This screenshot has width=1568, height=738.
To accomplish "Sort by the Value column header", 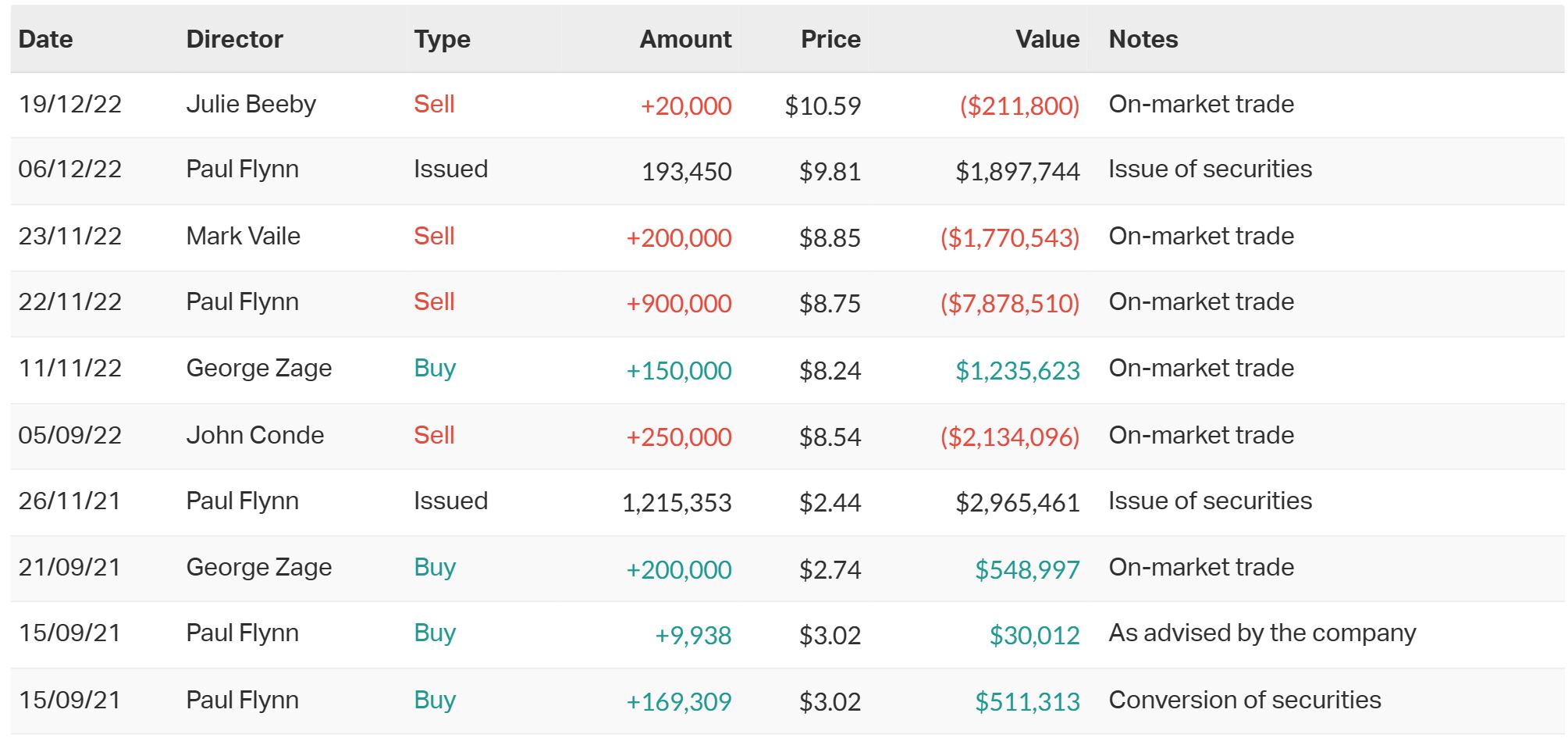I will coord(1047,39).
